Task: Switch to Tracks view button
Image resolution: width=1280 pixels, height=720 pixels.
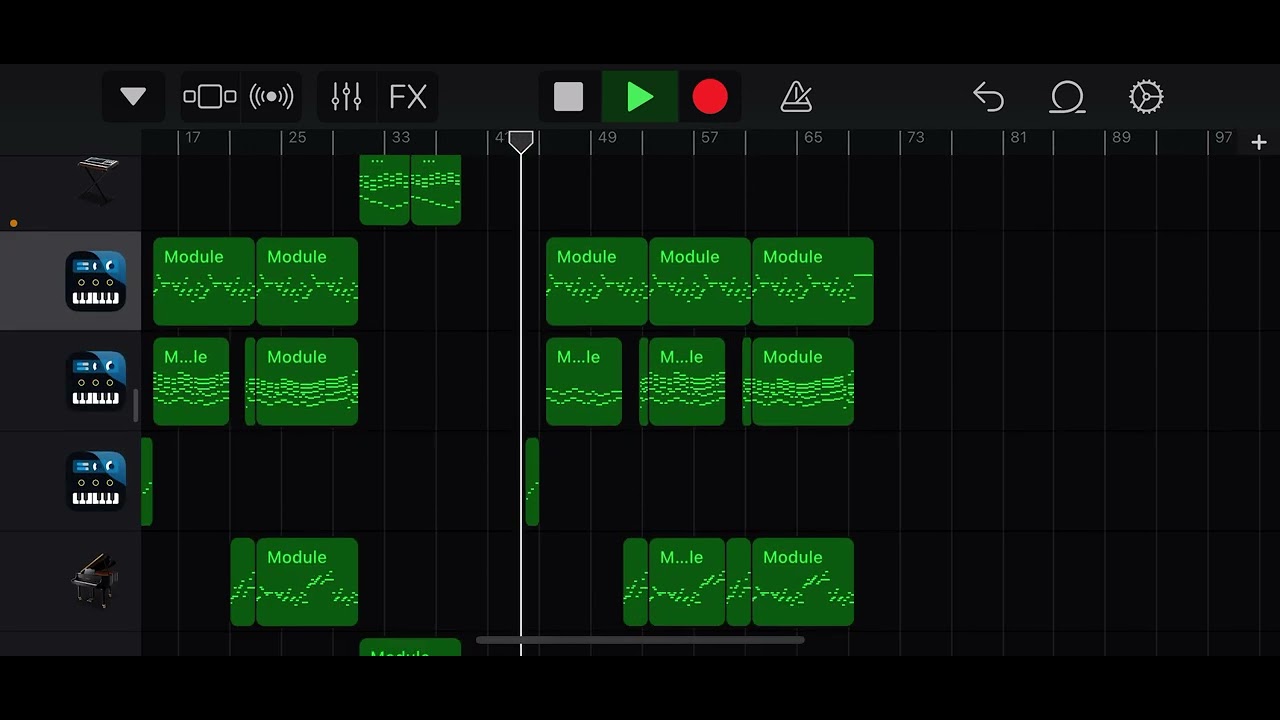Action: pyautogui.click(x=210, y=97)
